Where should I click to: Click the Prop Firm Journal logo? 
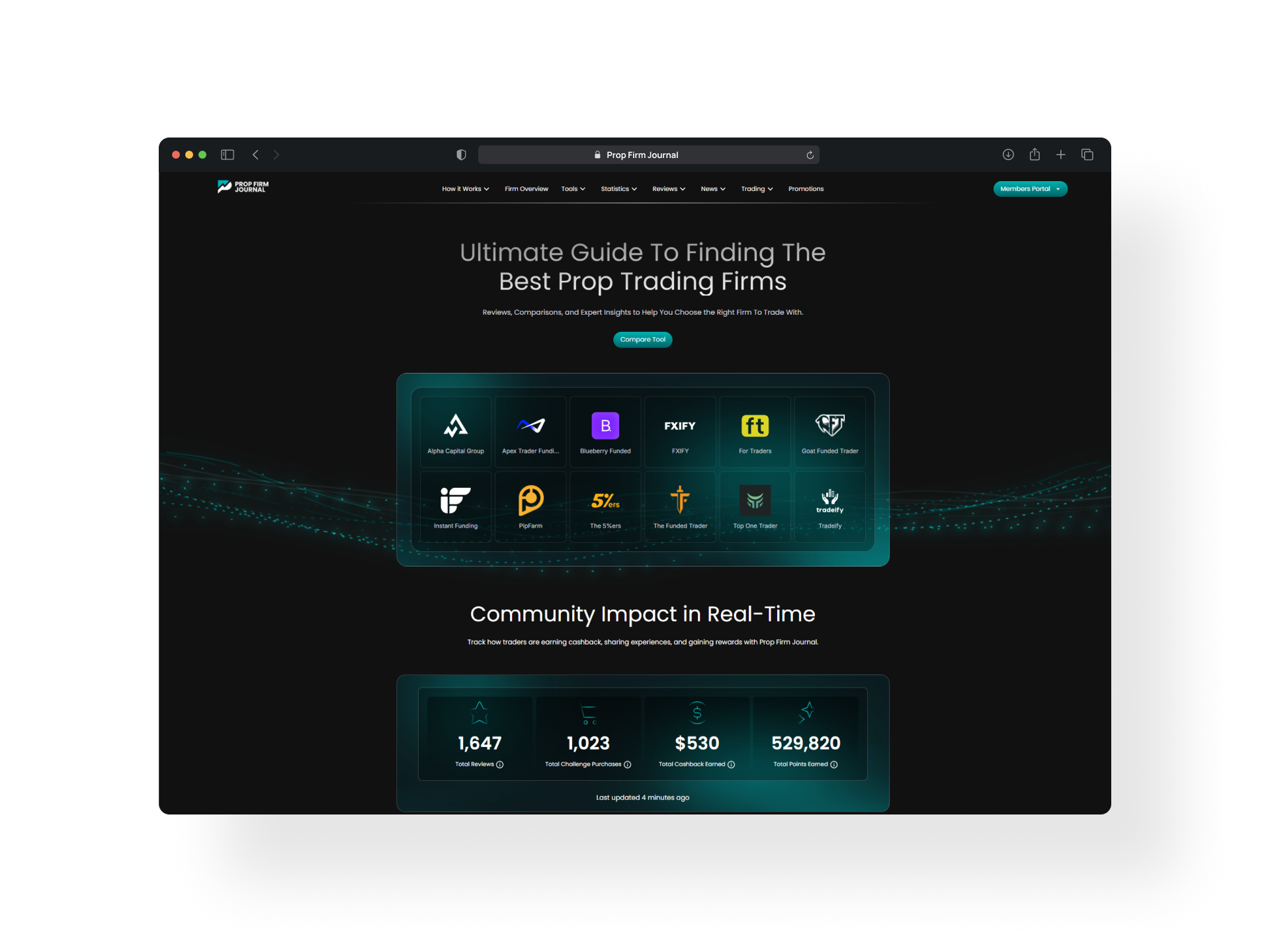(x=243, y=187)
